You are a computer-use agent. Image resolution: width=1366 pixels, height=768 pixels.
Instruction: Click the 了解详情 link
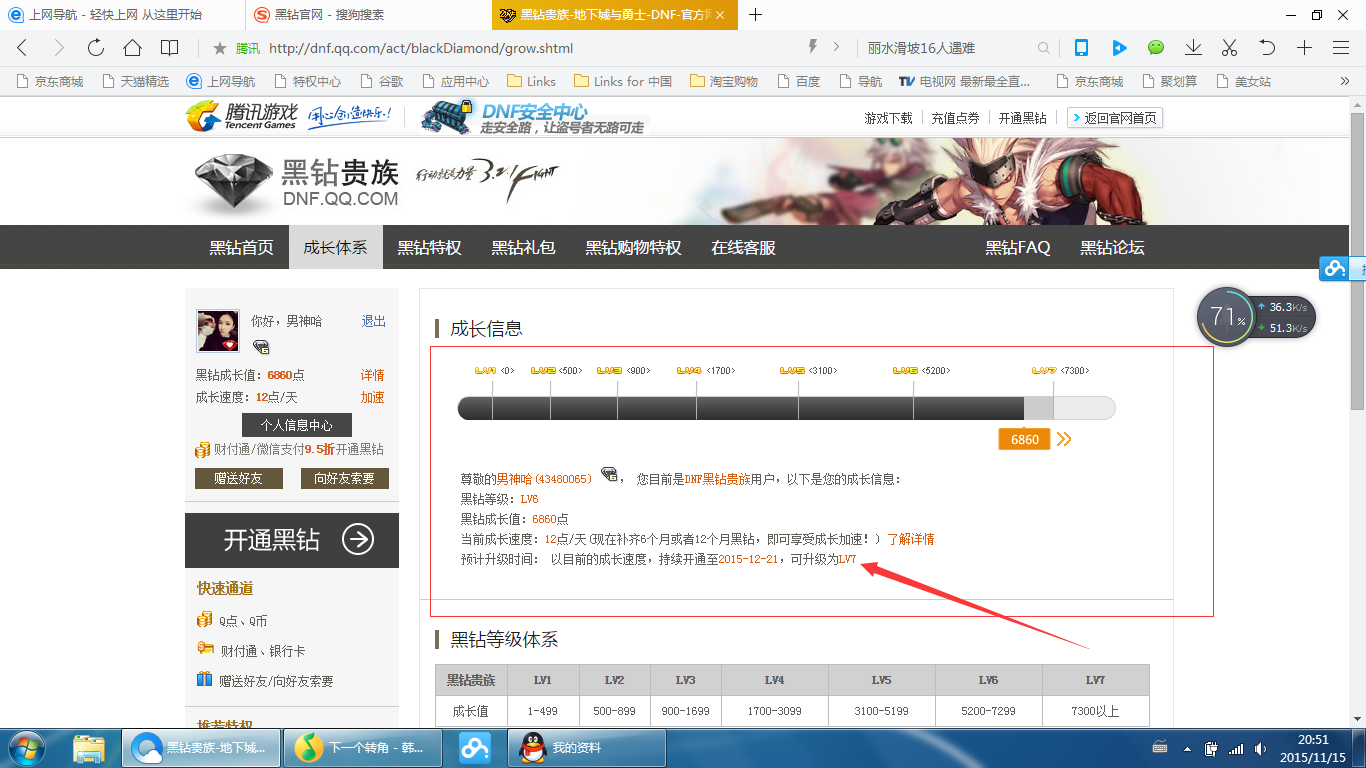point(911,539)
